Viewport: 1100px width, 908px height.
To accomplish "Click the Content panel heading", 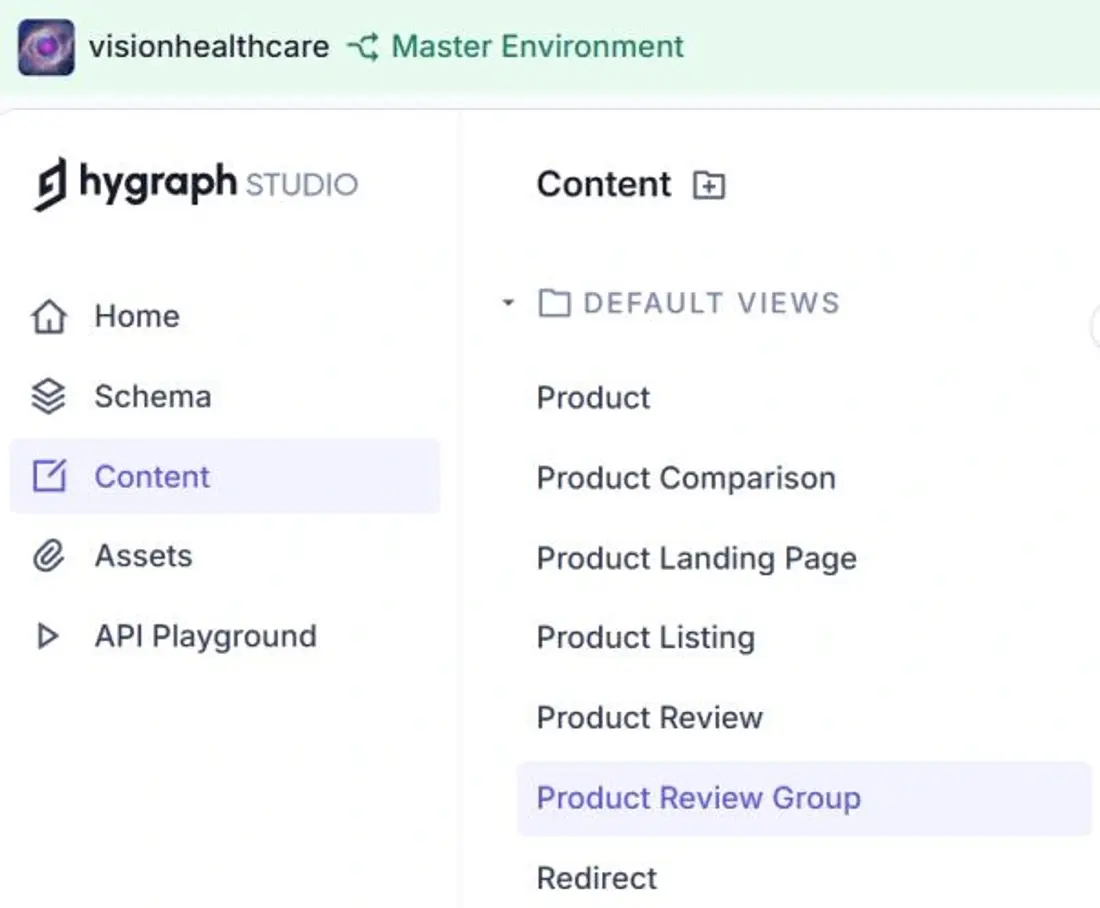I will point(604,185).
